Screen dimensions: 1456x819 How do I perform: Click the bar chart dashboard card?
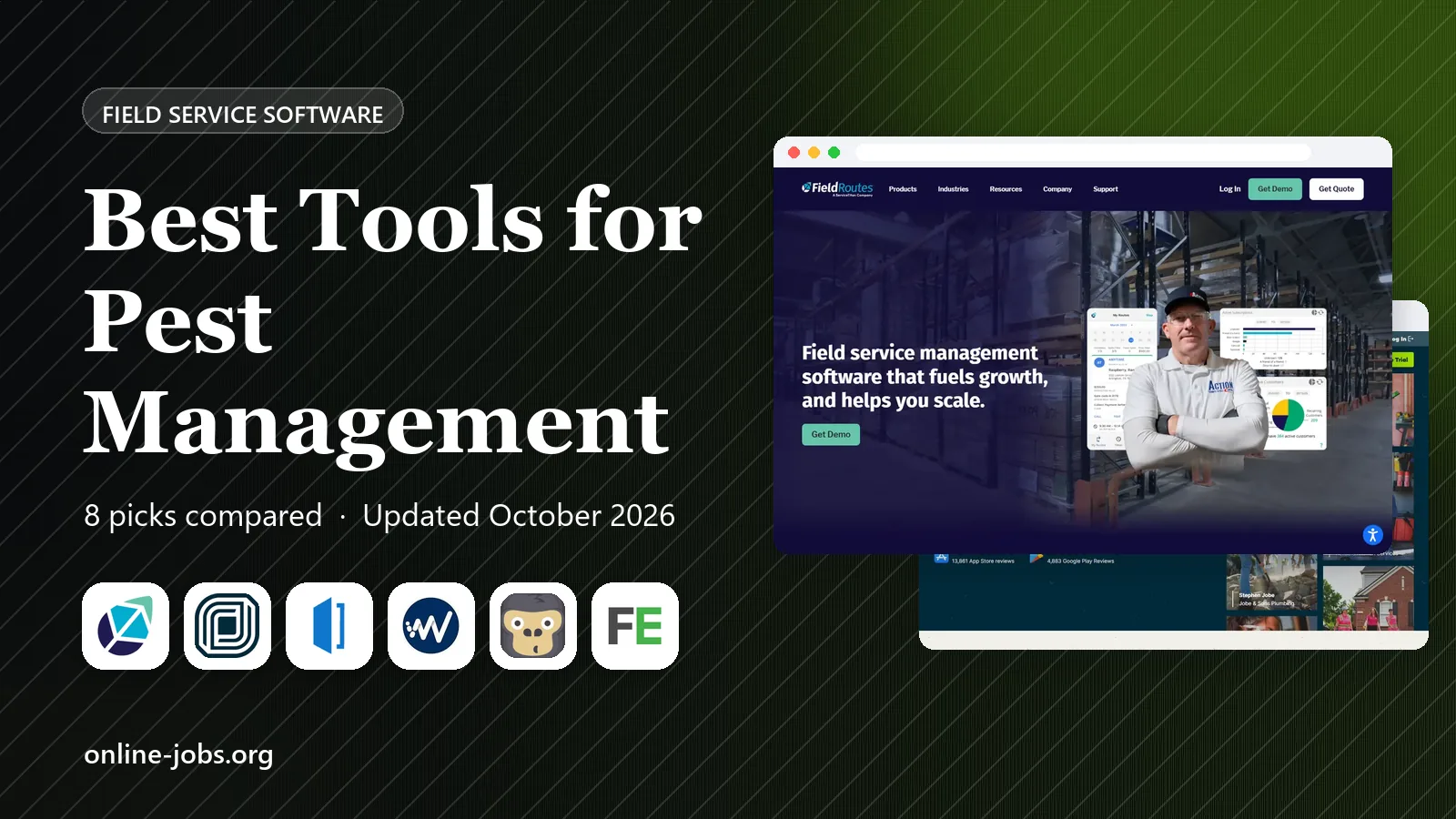tap(1273, 339)
